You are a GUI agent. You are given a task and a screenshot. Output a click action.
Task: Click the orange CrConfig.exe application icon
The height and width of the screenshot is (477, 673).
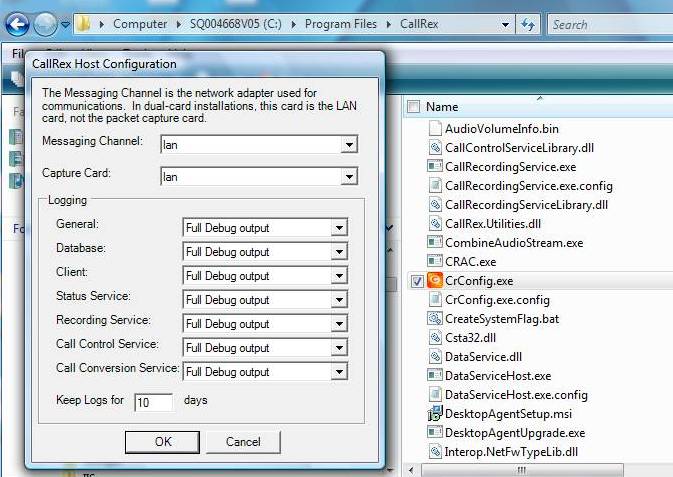[435, 280]
